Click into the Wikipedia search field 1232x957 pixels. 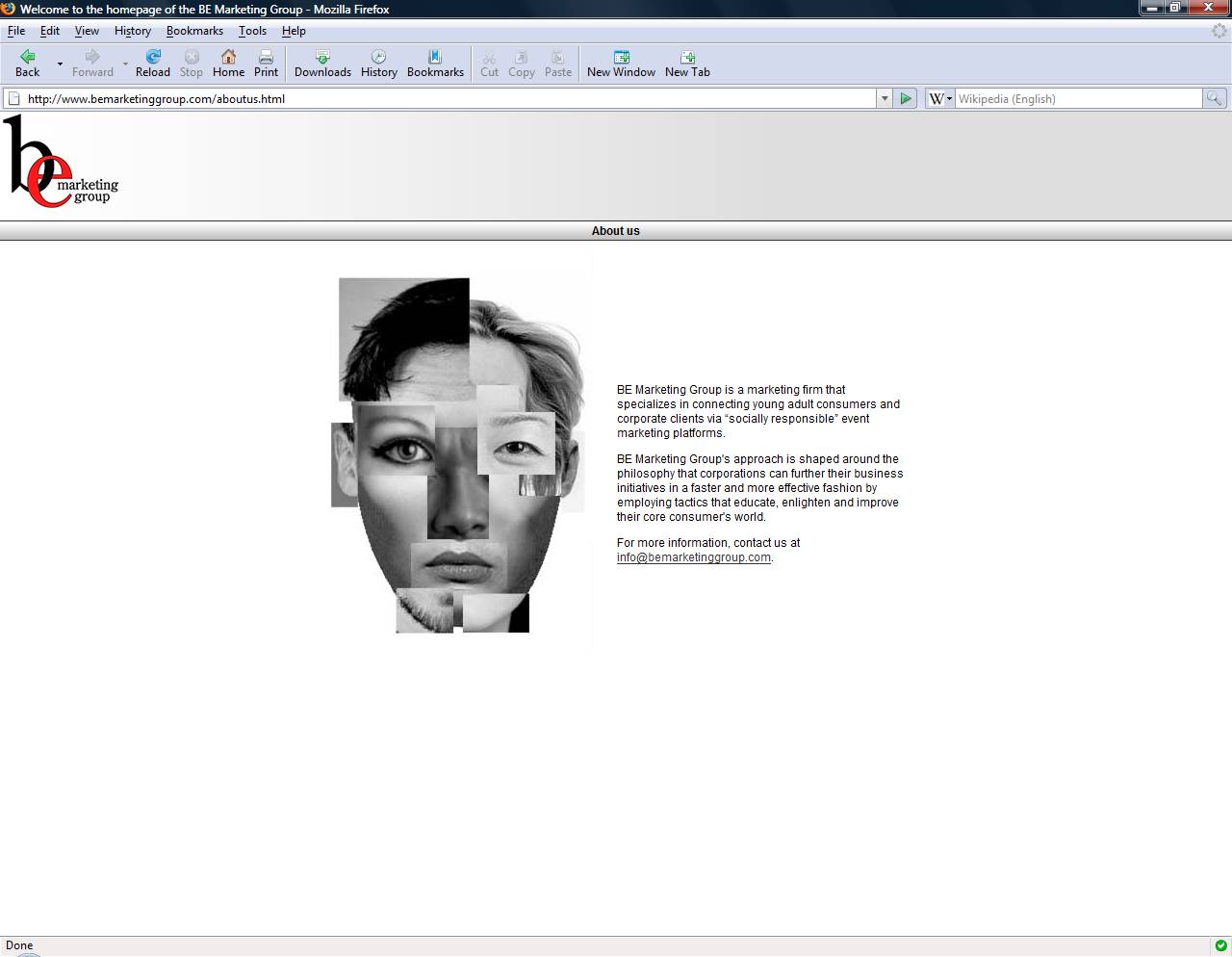[1078, 98]
